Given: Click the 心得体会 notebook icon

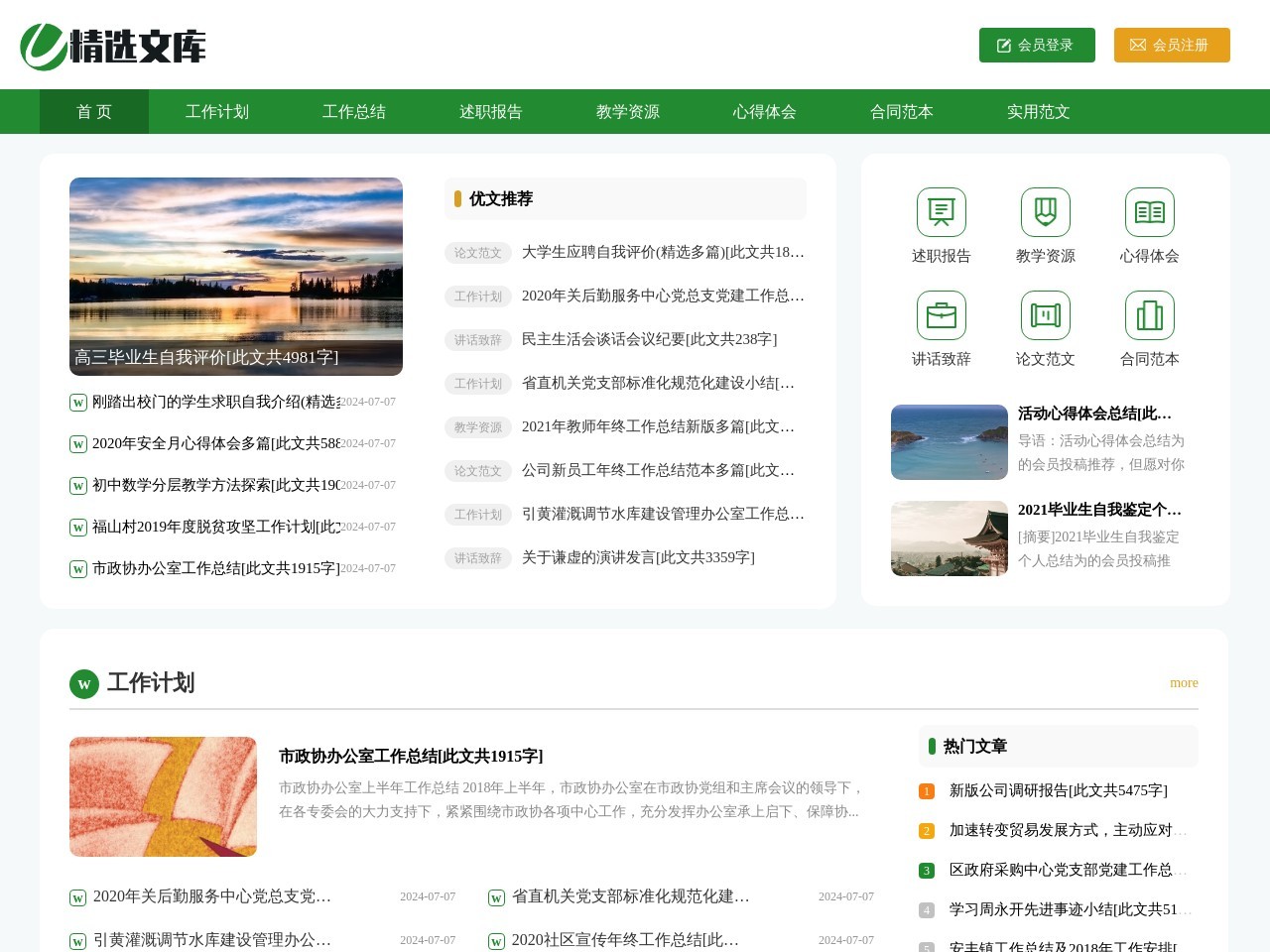Looking at the screenshot, I should 1149,211.
